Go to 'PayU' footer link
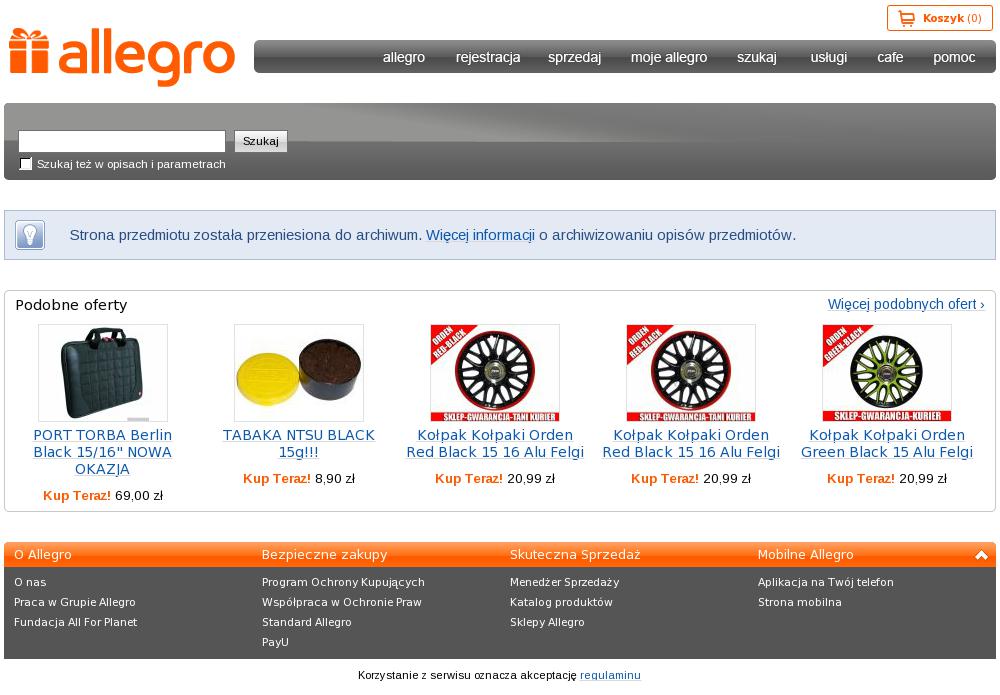Image resolution: width=1000 pixels, height=695 pixels. (x=276, y=642)
